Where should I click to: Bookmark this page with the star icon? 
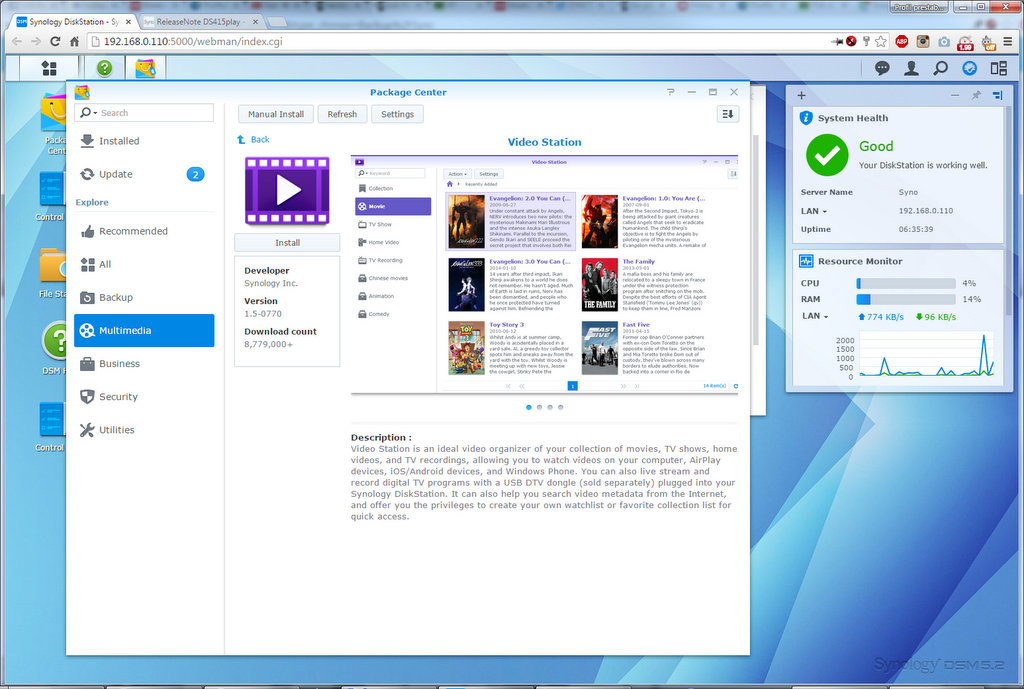[x=880, y=41]
